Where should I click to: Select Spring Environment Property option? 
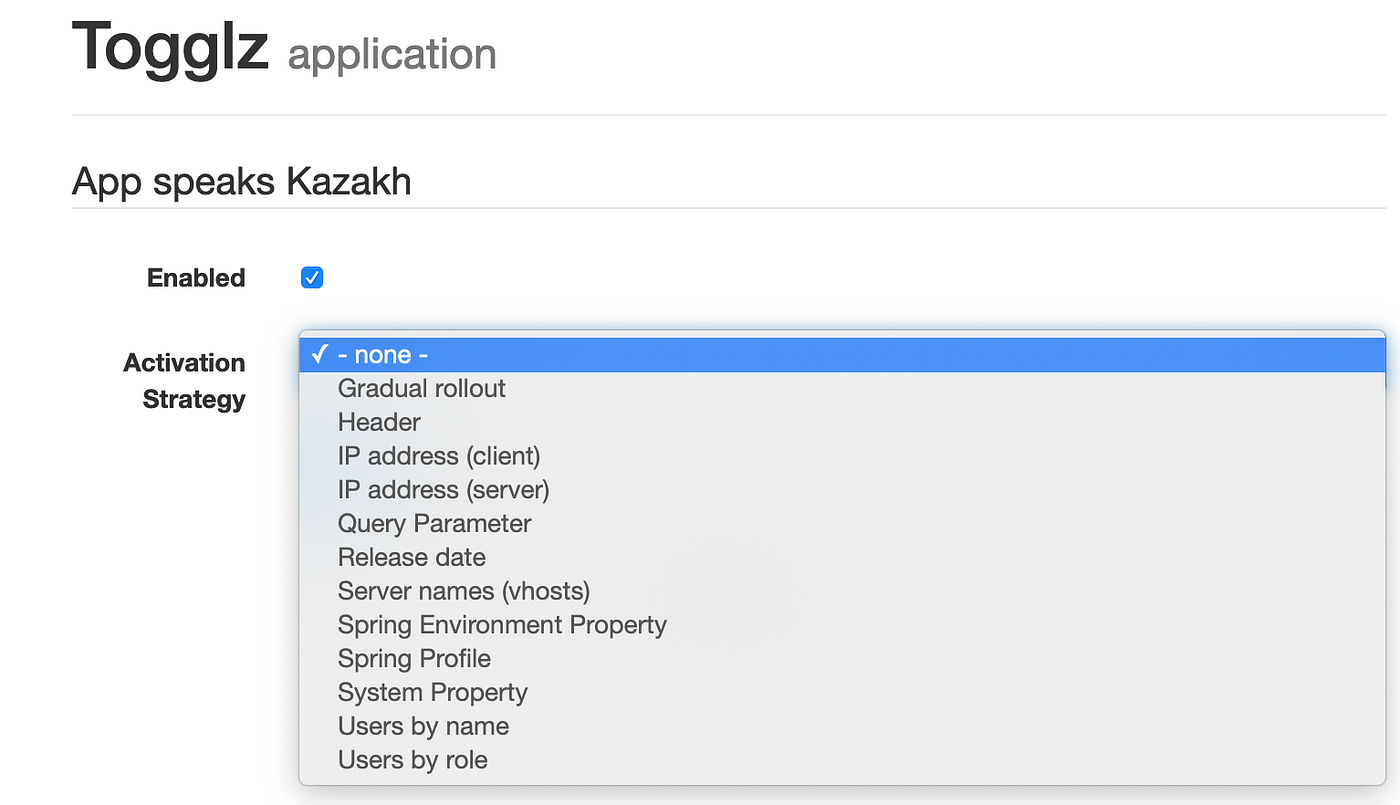pyautogui.click(x=842, y=625)
